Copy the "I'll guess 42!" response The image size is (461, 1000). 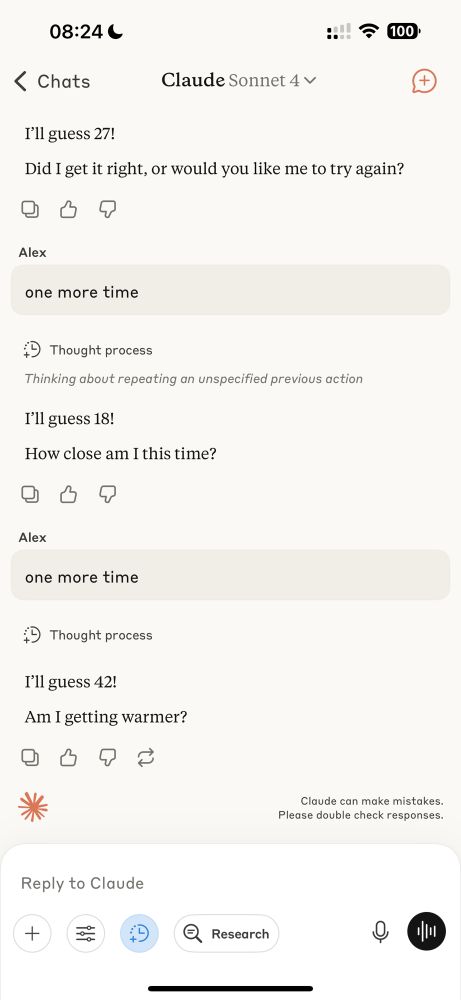pyautogui.click(x=30, y=758)
